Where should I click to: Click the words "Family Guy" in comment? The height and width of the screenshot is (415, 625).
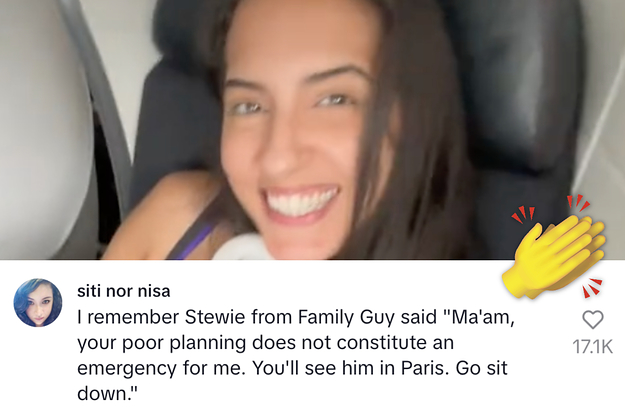(346, 317)
